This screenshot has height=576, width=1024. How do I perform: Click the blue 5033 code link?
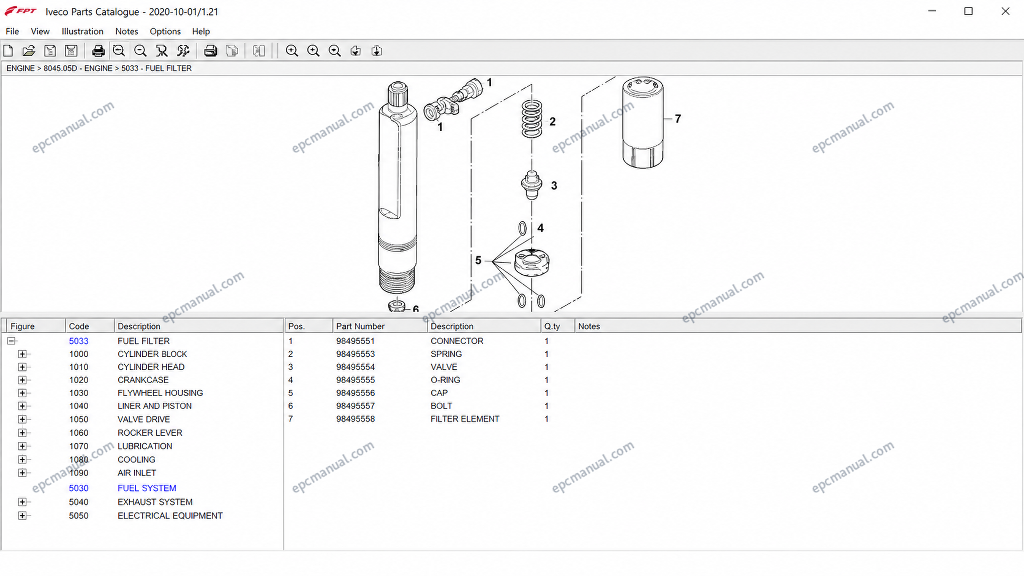(78, 341)
